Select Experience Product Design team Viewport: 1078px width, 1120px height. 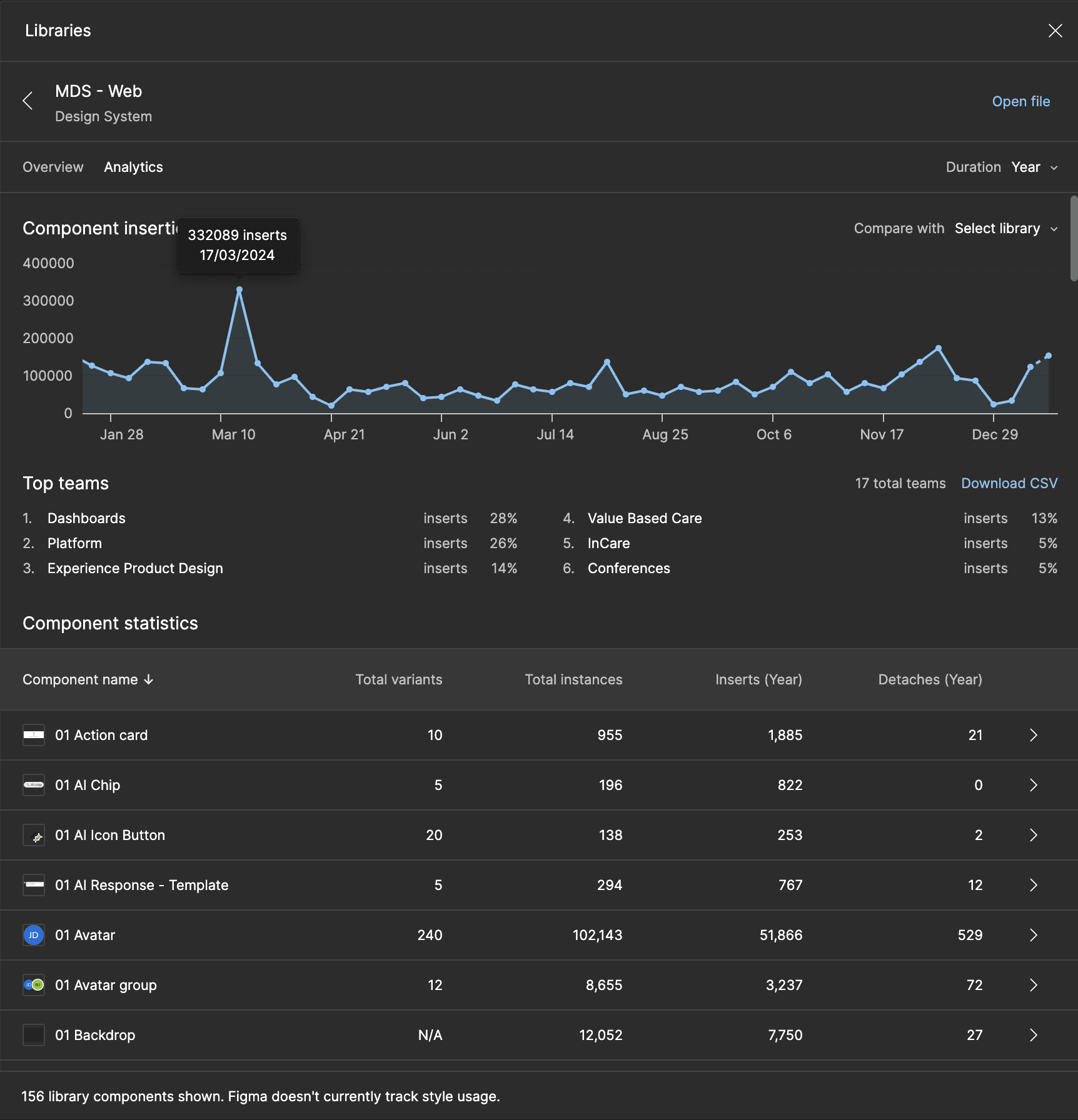135,568
